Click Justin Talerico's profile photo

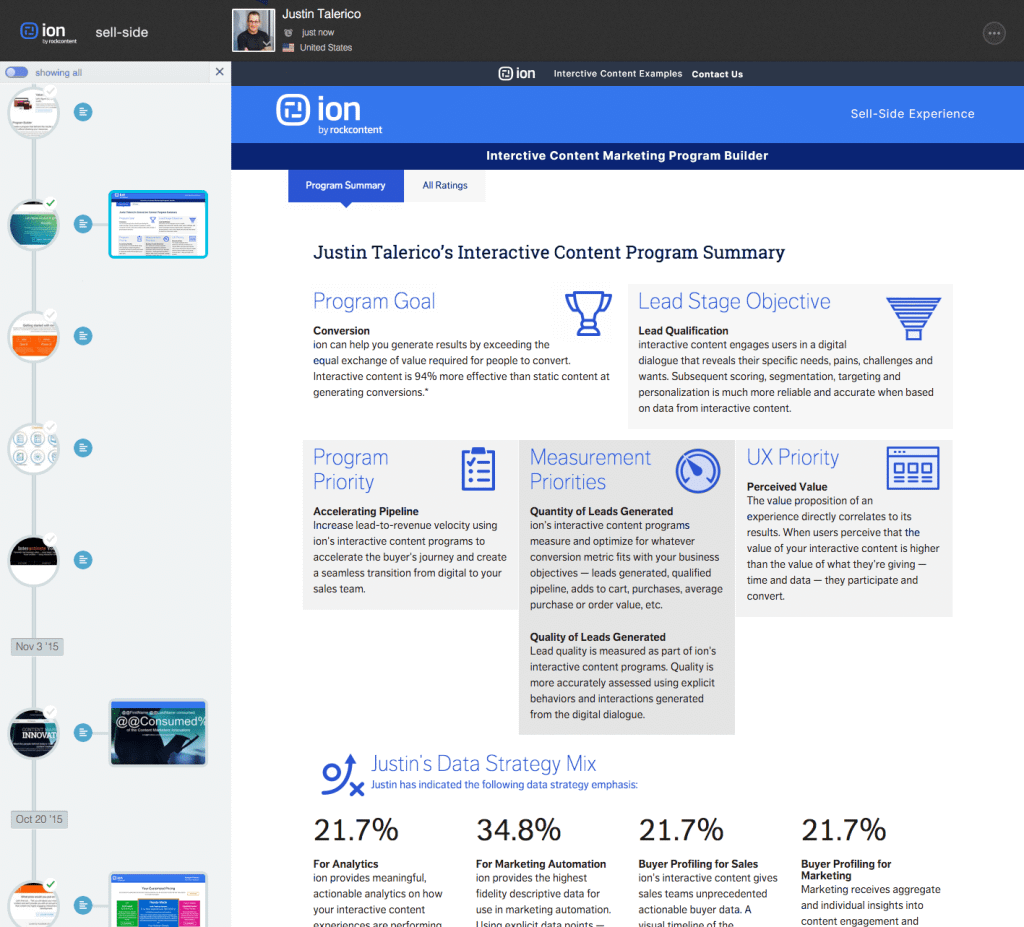(253, 31)
